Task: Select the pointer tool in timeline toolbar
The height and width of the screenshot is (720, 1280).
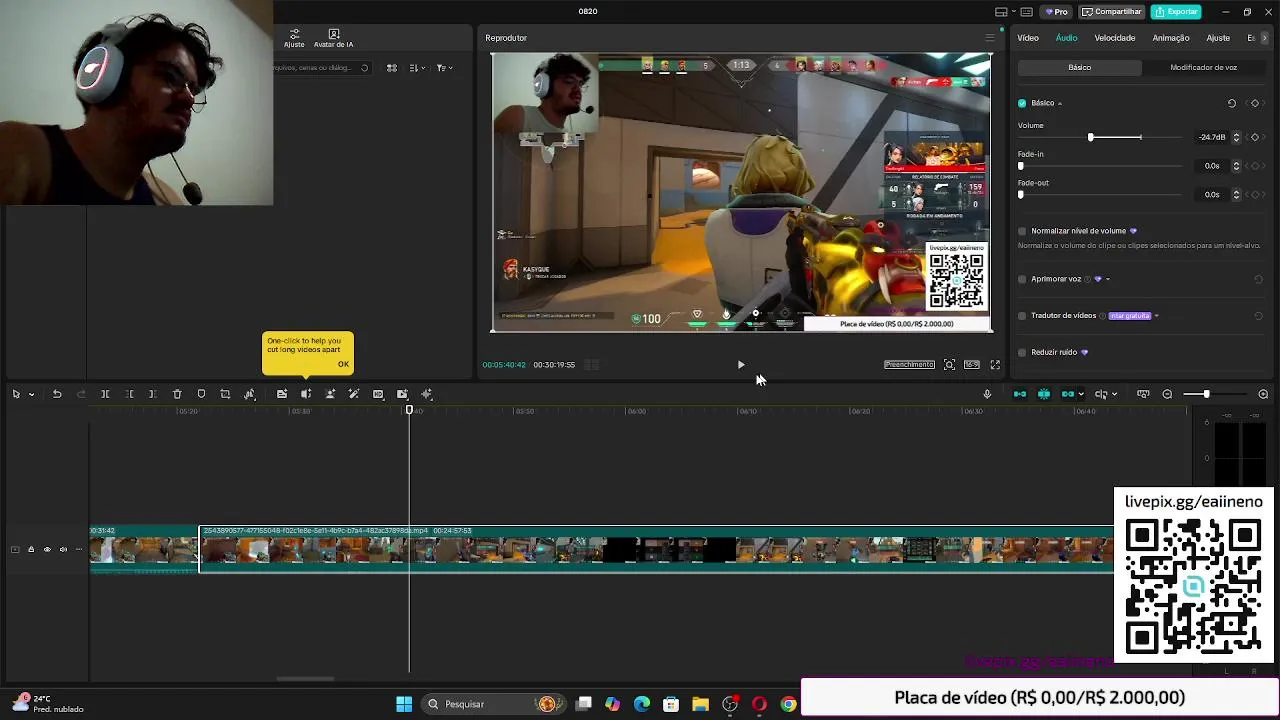Action: click(x=16, y=394)
